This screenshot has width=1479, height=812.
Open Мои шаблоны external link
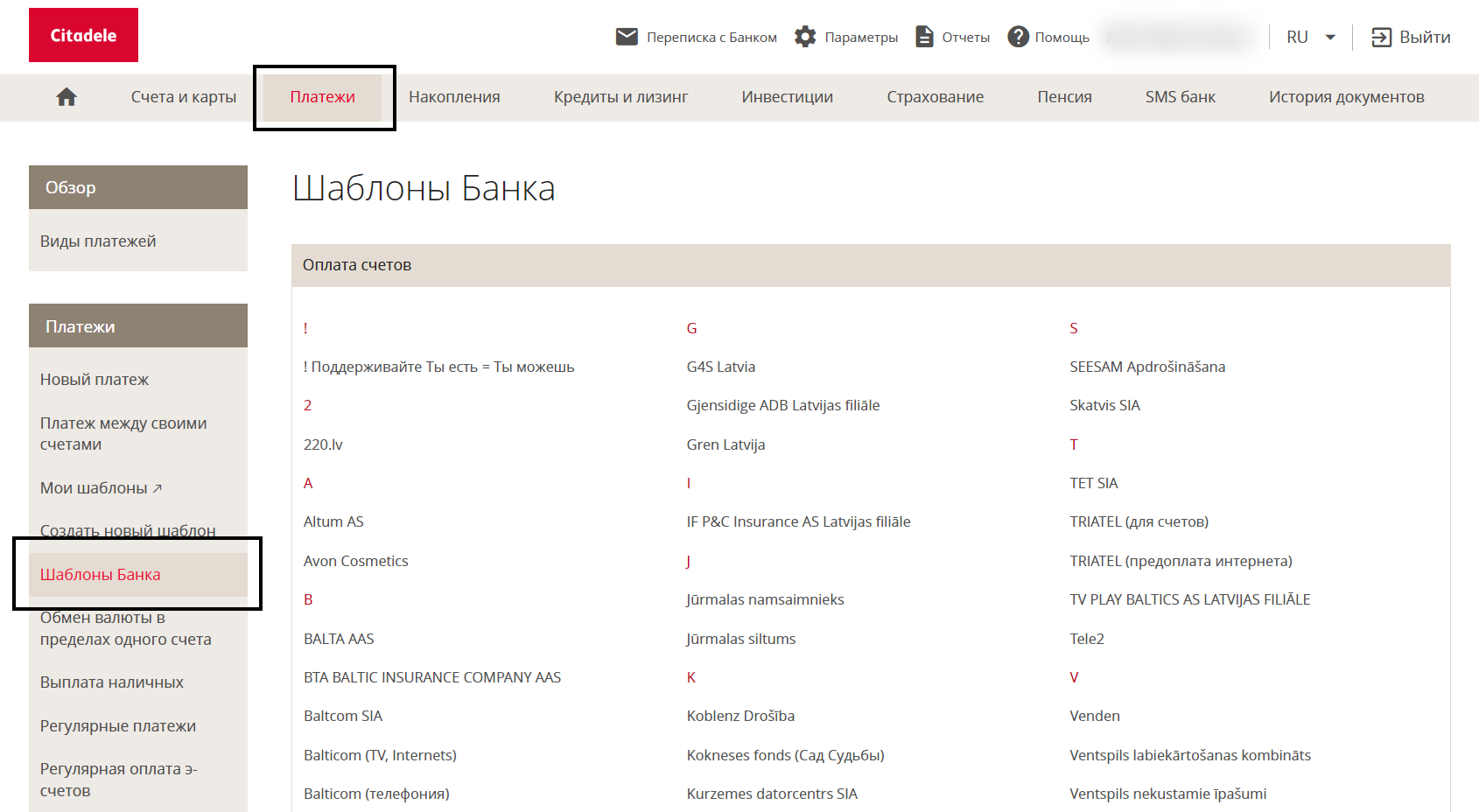(101, 487)
